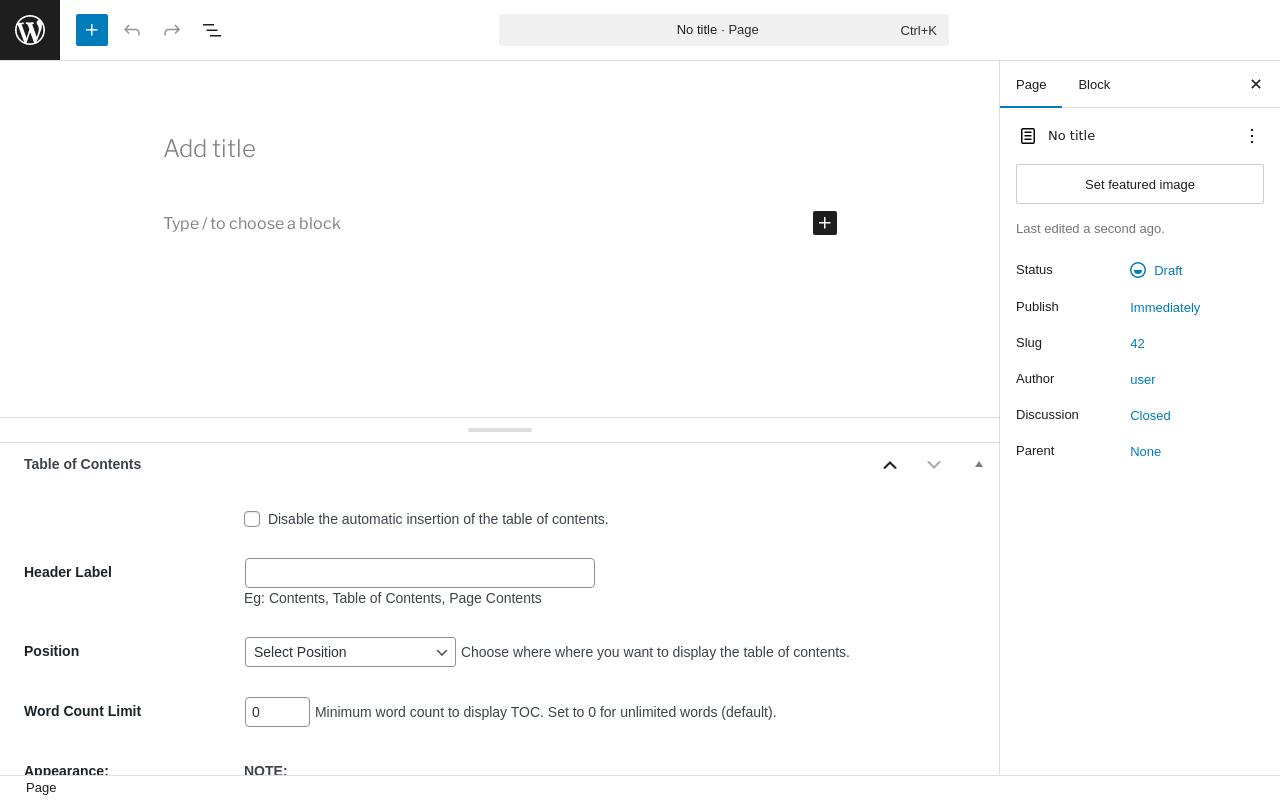Move Table of Contents panel up
Image resolution: width=1280 pixels, height=800 pixels.
click(x=890, y=465)
